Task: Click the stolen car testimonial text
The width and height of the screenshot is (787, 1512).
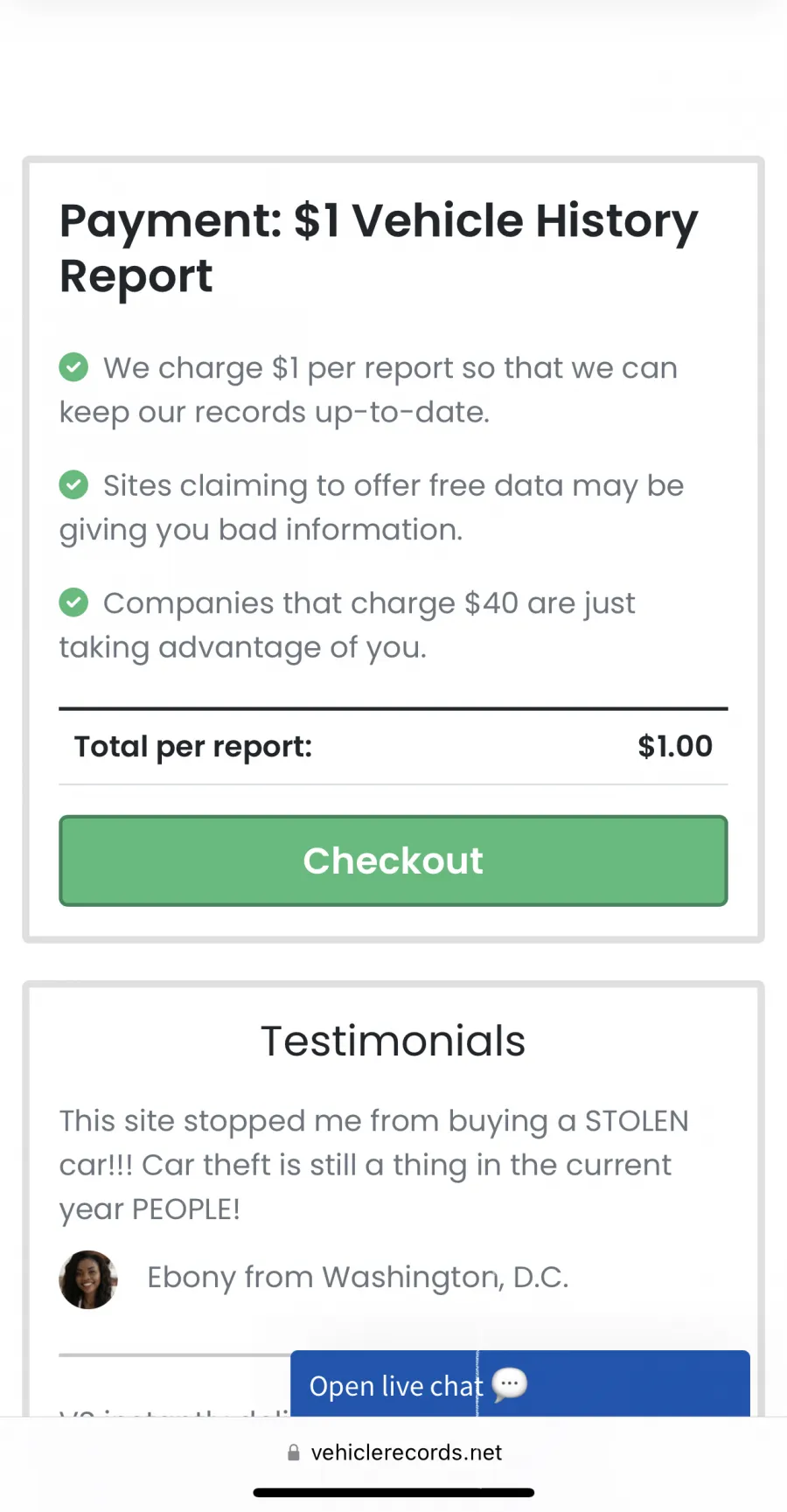Action: coord(374,1165)
